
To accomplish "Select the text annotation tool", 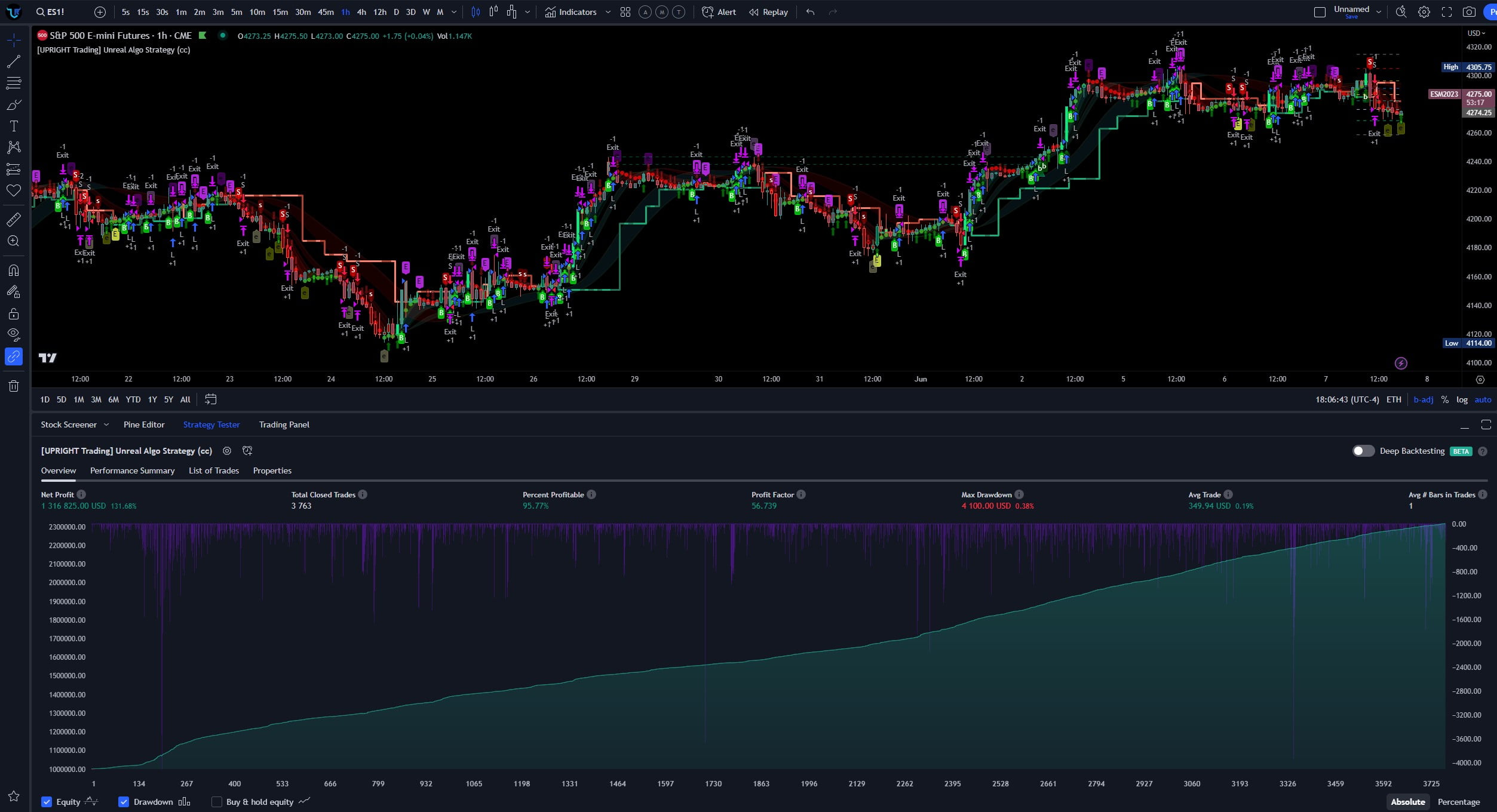I will click(x=14, y=126).
